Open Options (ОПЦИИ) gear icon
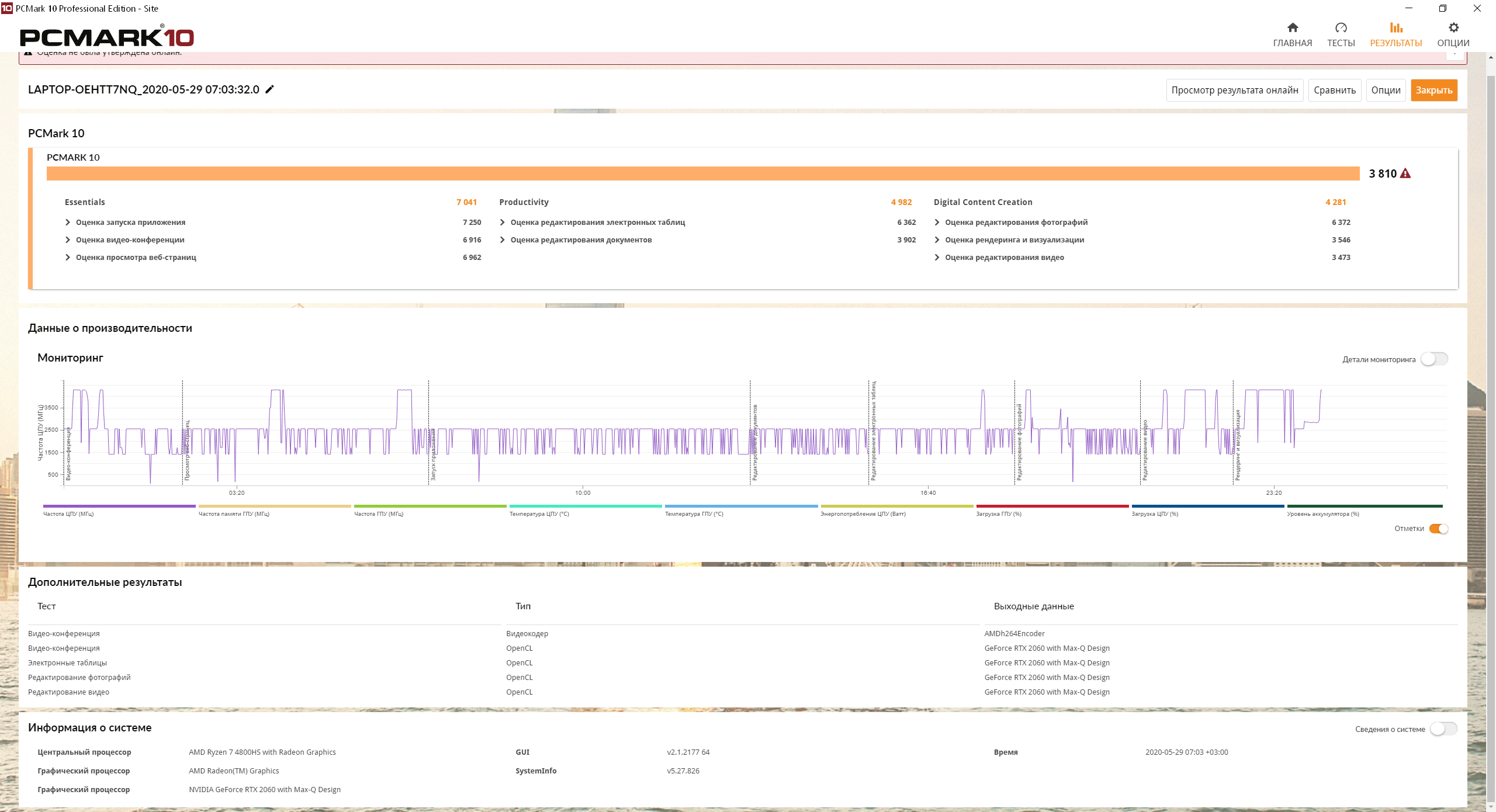 [1453, 27]
